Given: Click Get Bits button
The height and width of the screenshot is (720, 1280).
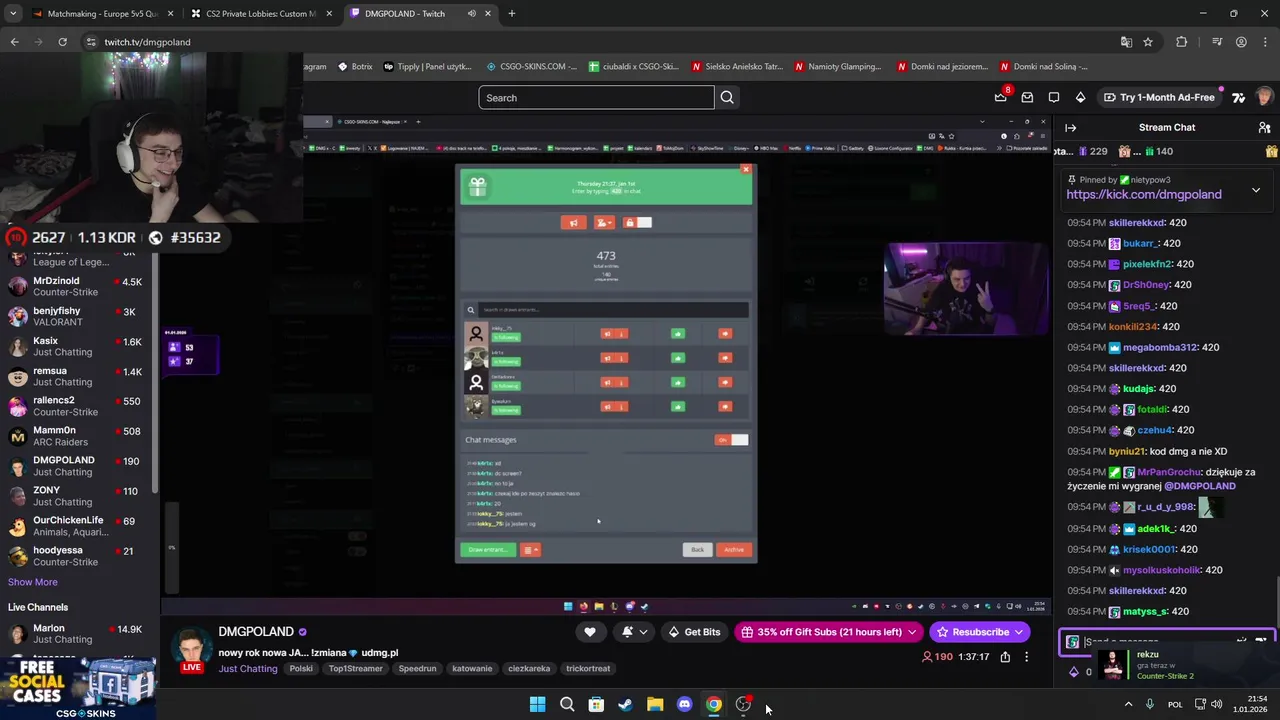Looking at the screenshot, I should (694, 632).
